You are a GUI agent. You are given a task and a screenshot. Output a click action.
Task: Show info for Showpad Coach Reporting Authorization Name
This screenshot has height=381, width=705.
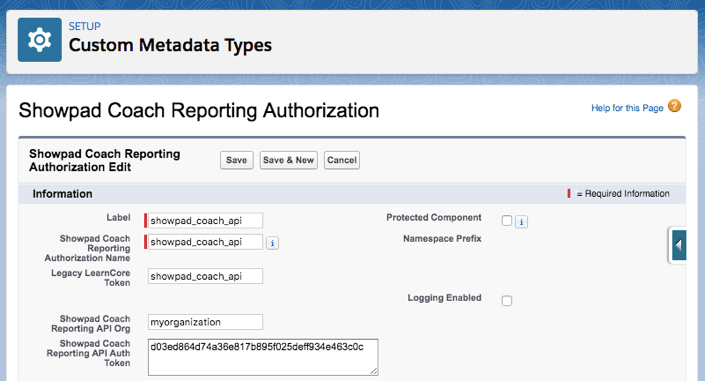point(272,243)
